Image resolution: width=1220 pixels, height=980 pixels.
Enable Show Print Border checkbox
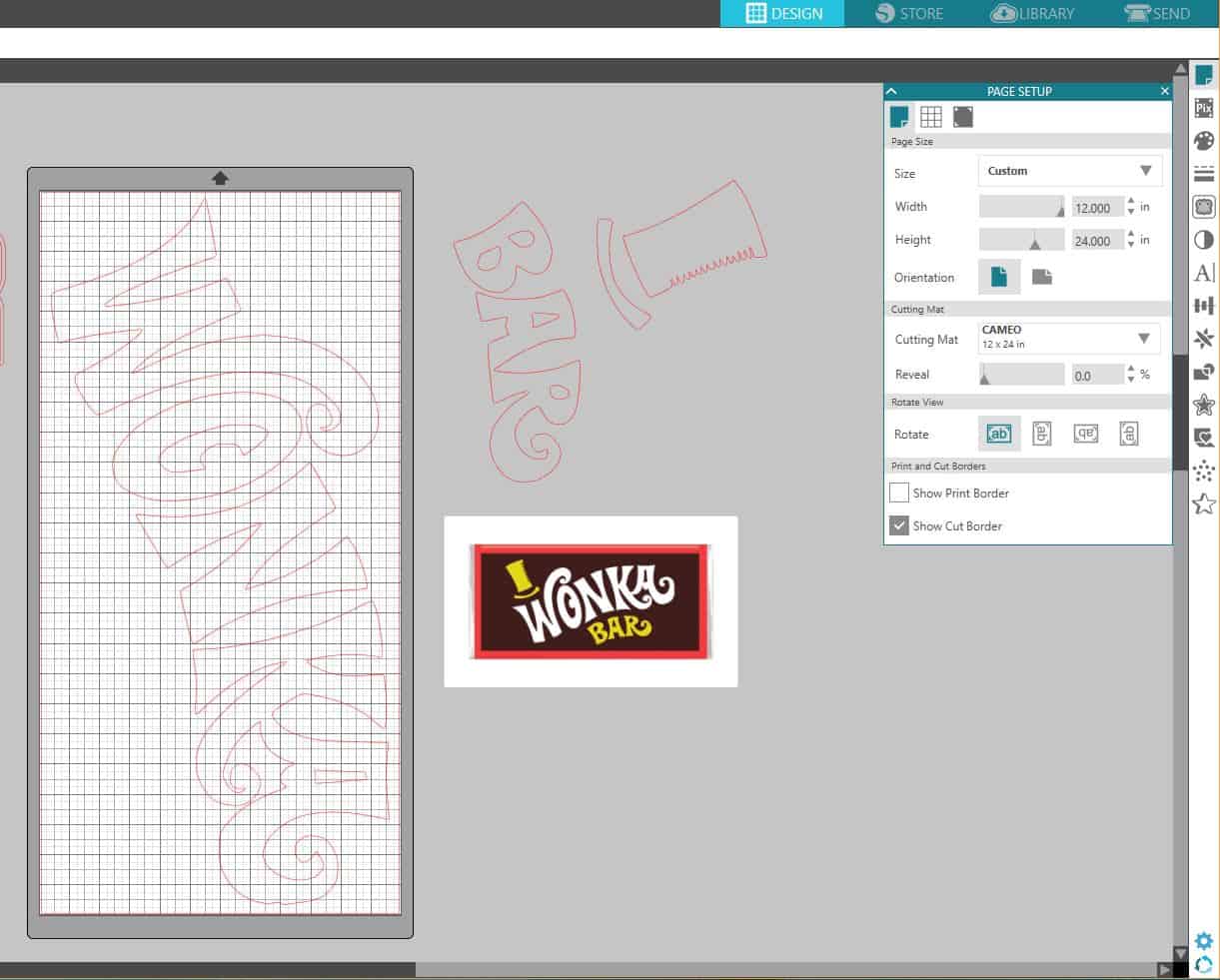point(899,492)
